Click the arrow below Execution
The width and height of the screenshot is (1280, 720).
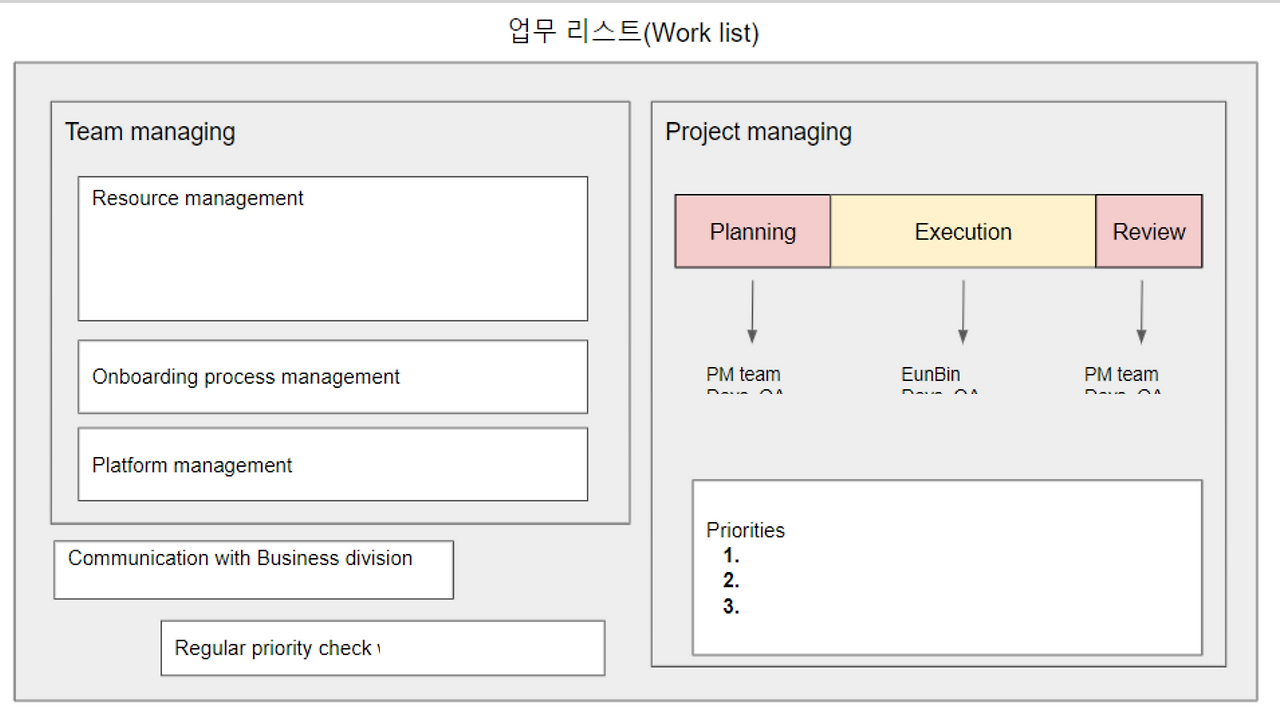pos(963,312)
